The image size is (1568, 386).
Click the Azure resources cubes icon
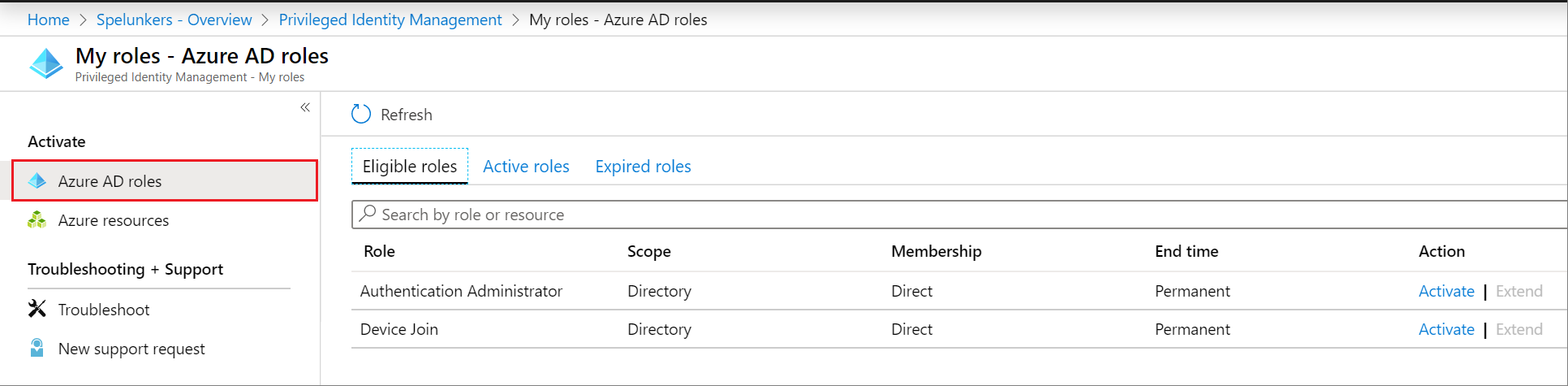point(37,220)
